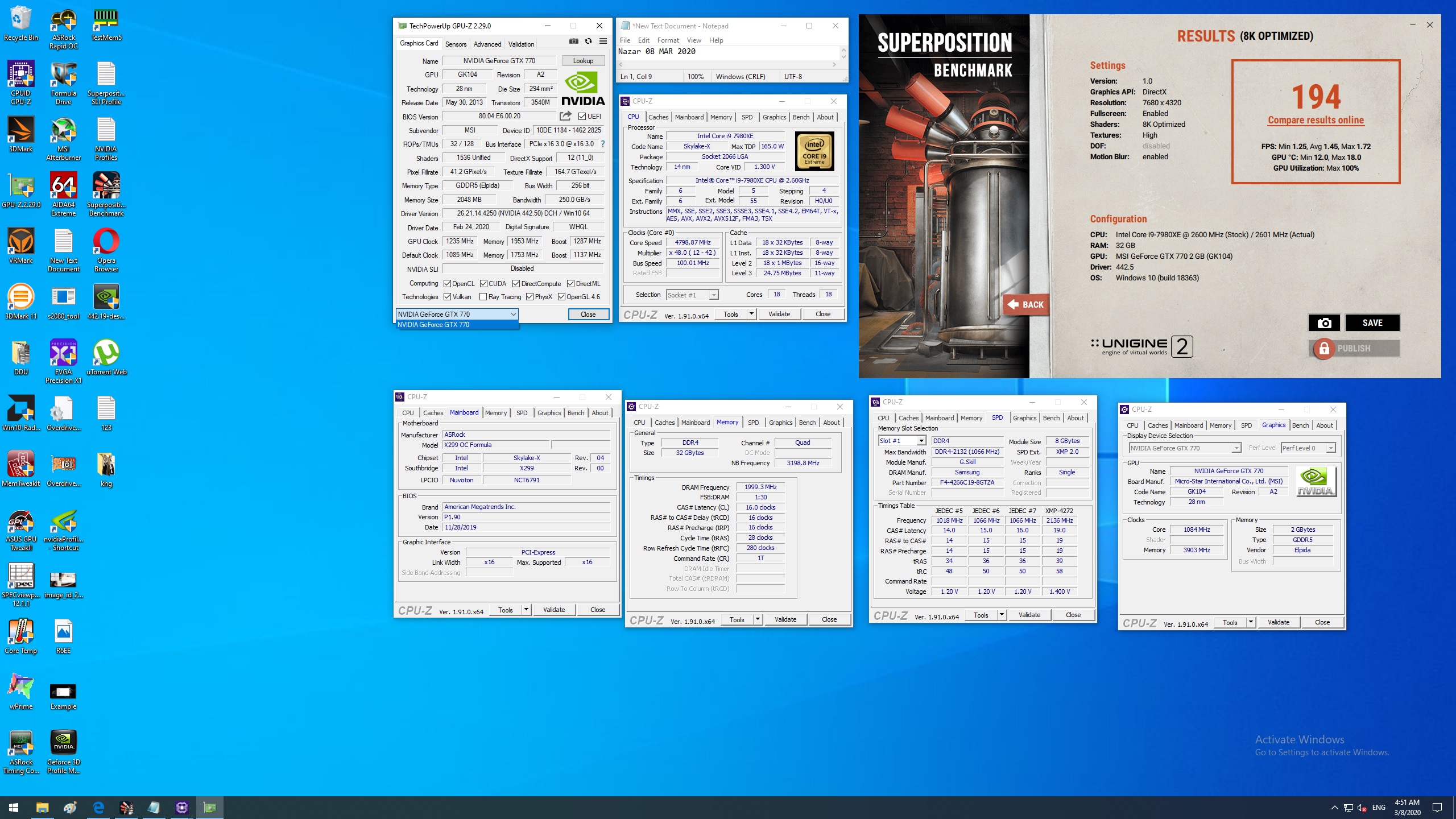
Task: Expand Tools dropdown arrow in CPU-Z Memory window
Action: (x=758, y=619)
